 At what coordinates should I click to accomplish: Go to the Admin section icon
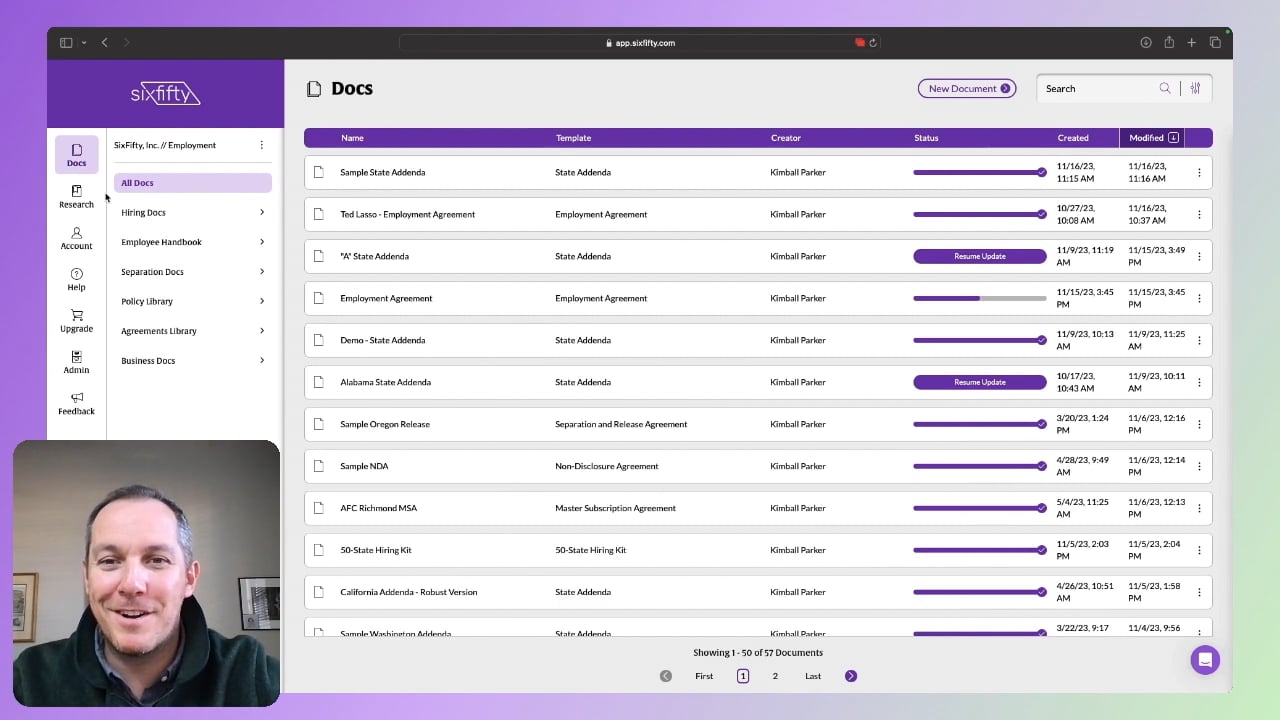click(76, 362)
